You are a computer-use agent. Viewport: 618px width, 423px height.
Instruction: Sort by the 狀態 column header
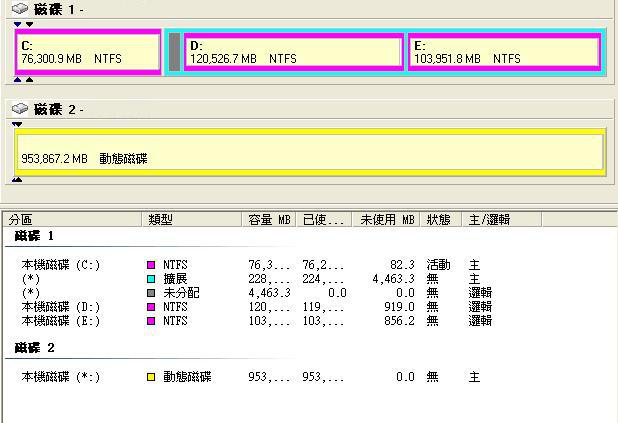(x=441, y=220)
